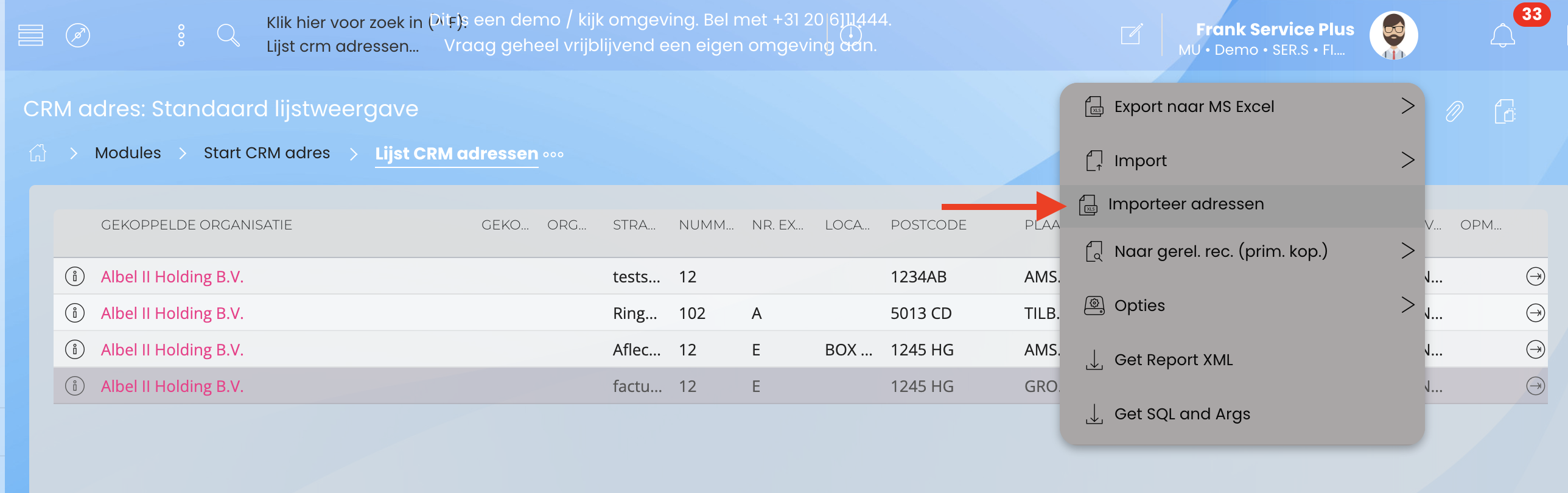Open the notifications bell
Image resolution: width=1568 pixels, height=493 pixels.
[x=1502, y=35]
